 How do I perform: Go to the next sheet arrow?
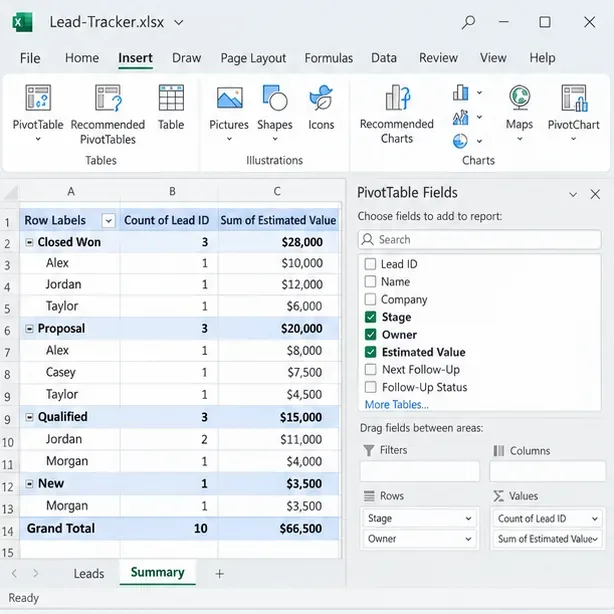click(x=36, y=574)
